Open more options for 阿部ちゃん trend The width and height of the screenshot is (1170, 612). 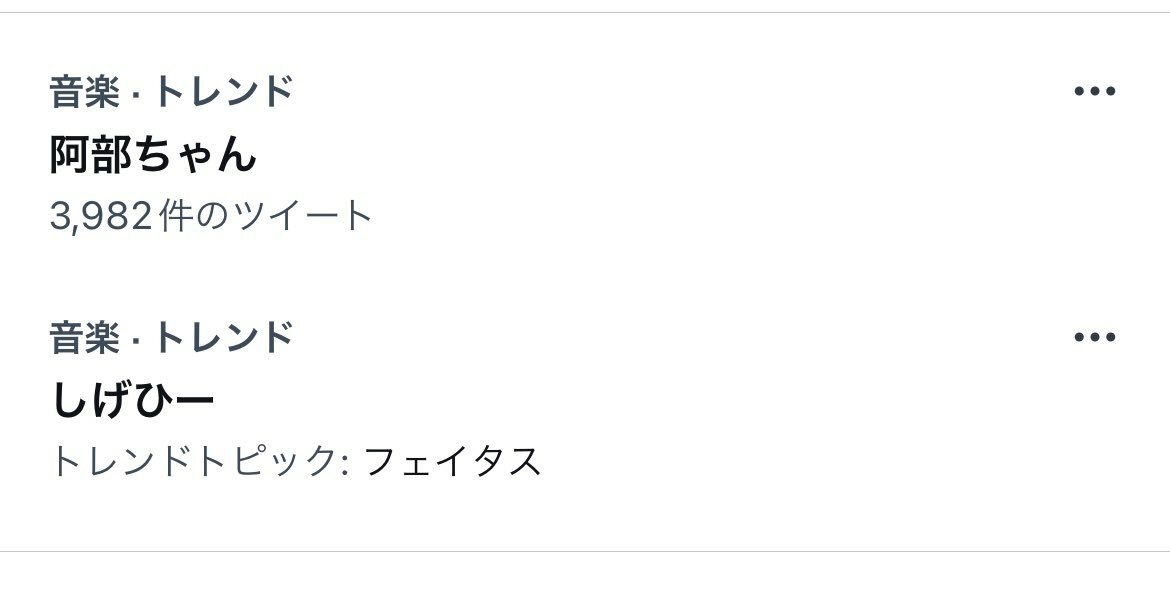click(1094, 92)
